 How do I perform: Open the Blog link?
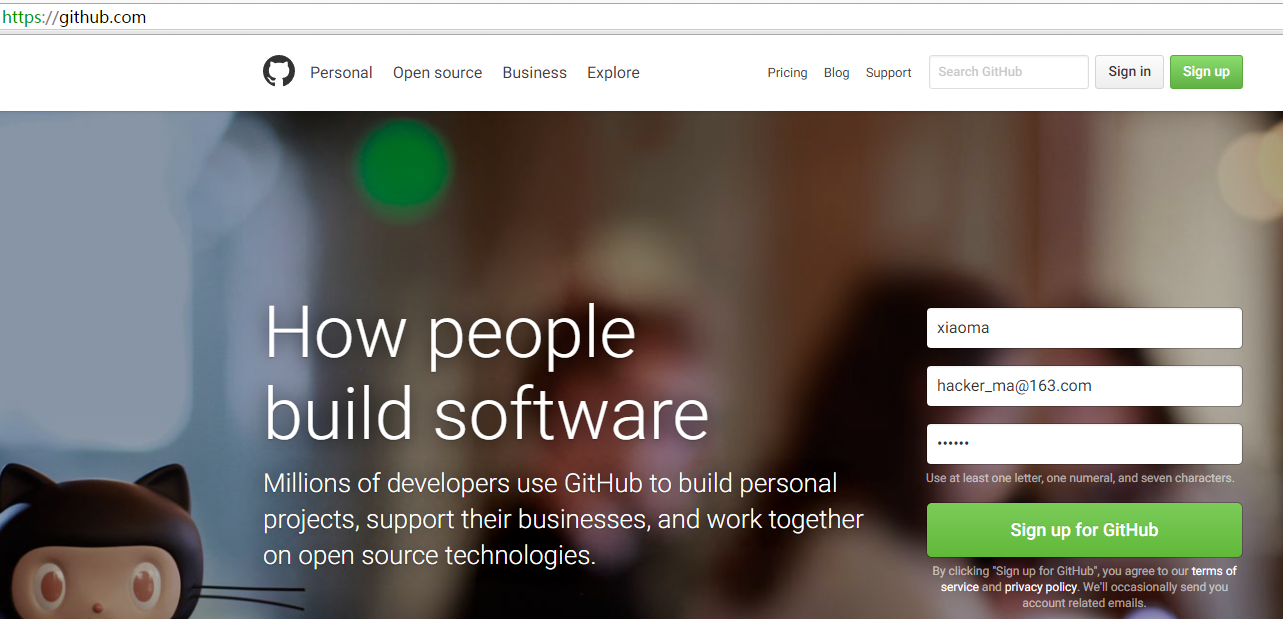point(836,73)
